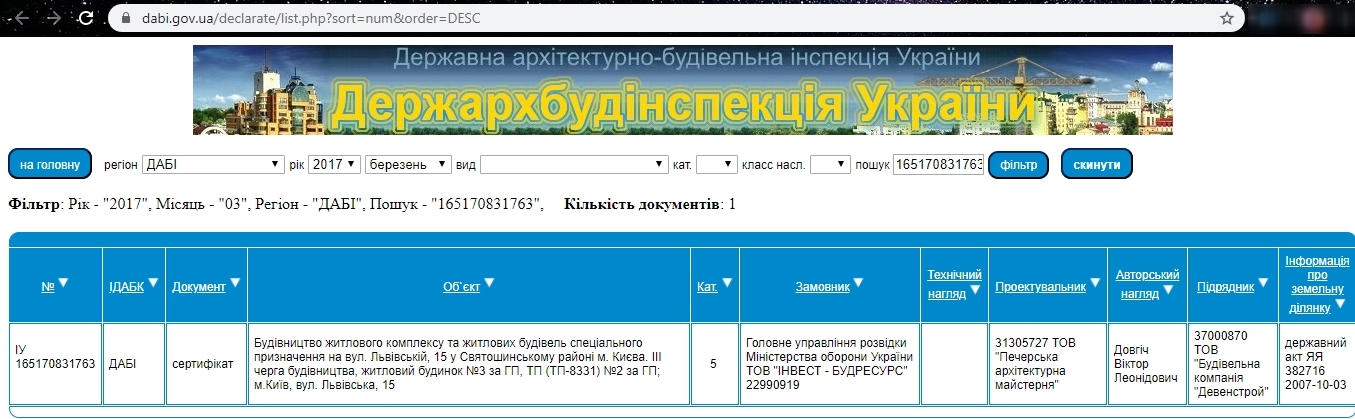Go forward with the browser forward arrow
Viewport: 1355px width, 419px height.
[53, 18]
